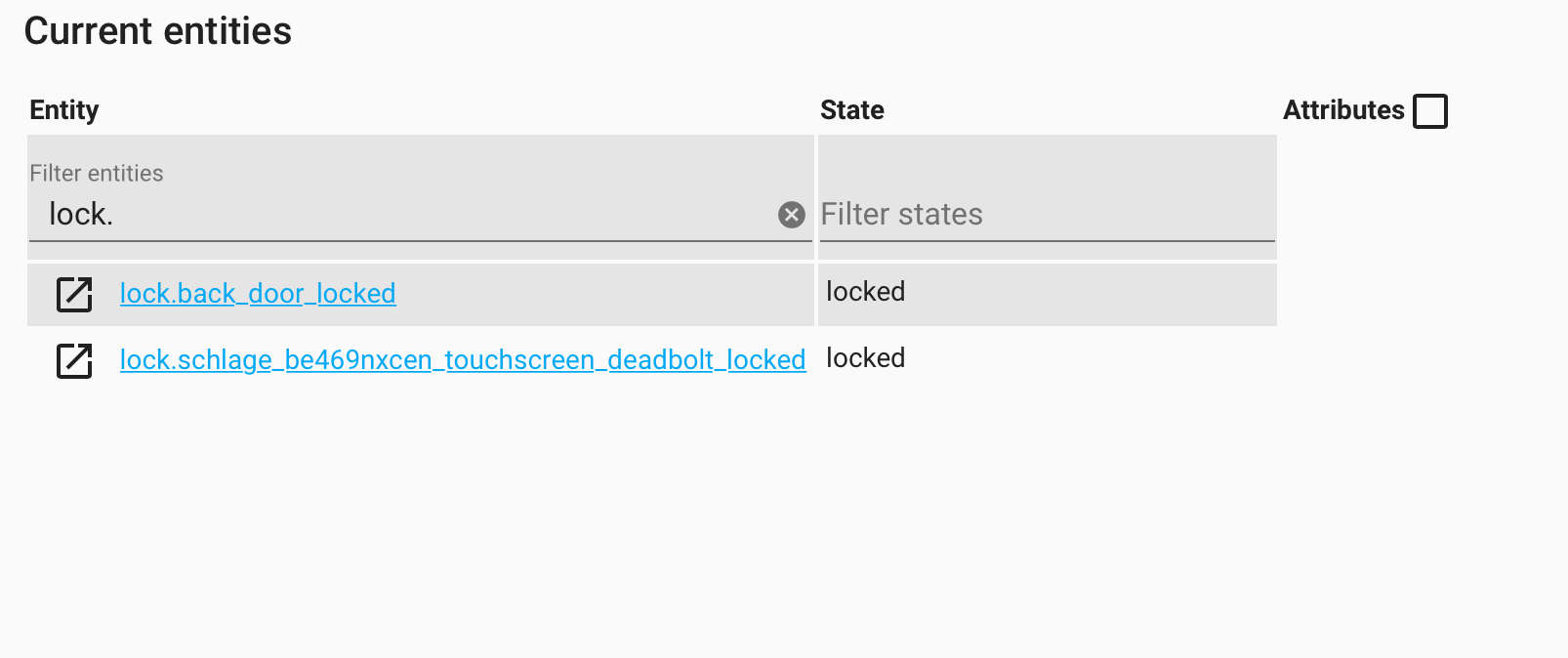
Task: Clear the entity filter text
Action: pyautogui.click(x=792, y=215)
